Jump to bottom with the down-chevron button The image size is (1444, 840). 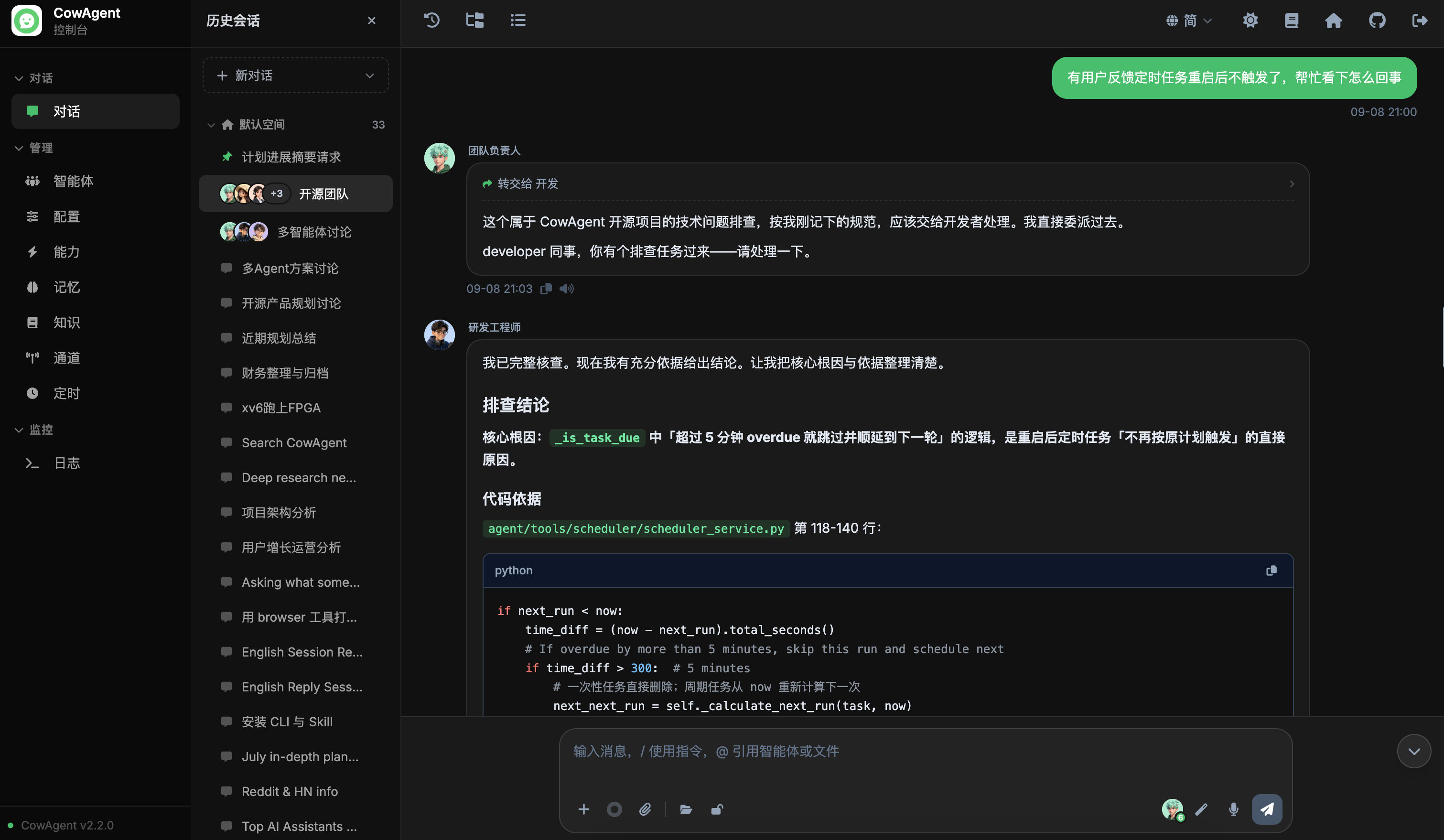[x=1413, y=751]
